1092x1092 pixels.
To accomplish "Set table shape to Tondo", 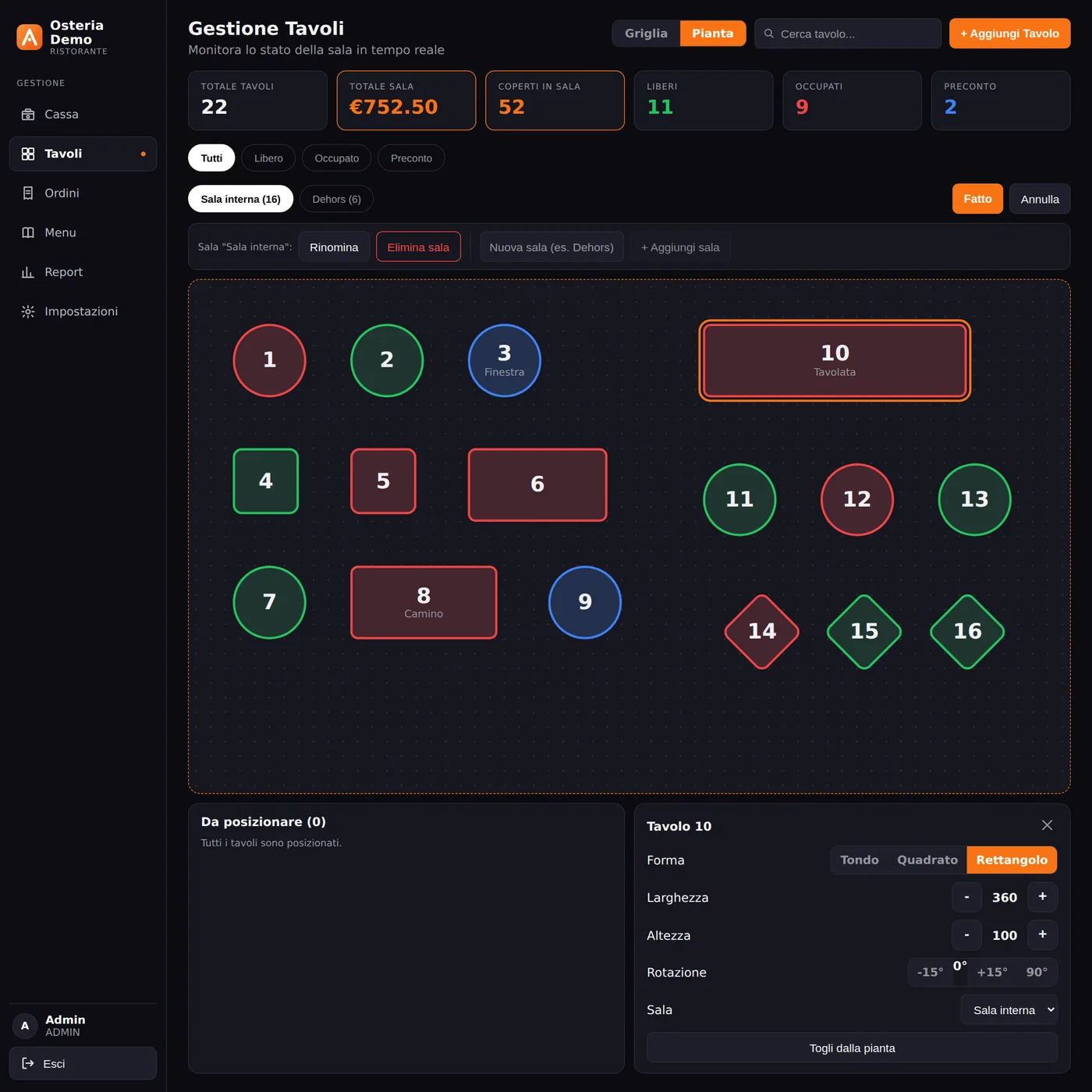I will pyautogui.click(x=860, y=860).
